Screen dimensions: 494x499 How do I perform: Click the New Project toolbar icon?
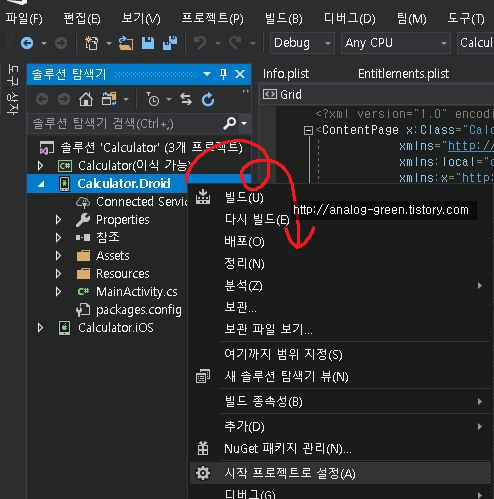coord(91,43)
